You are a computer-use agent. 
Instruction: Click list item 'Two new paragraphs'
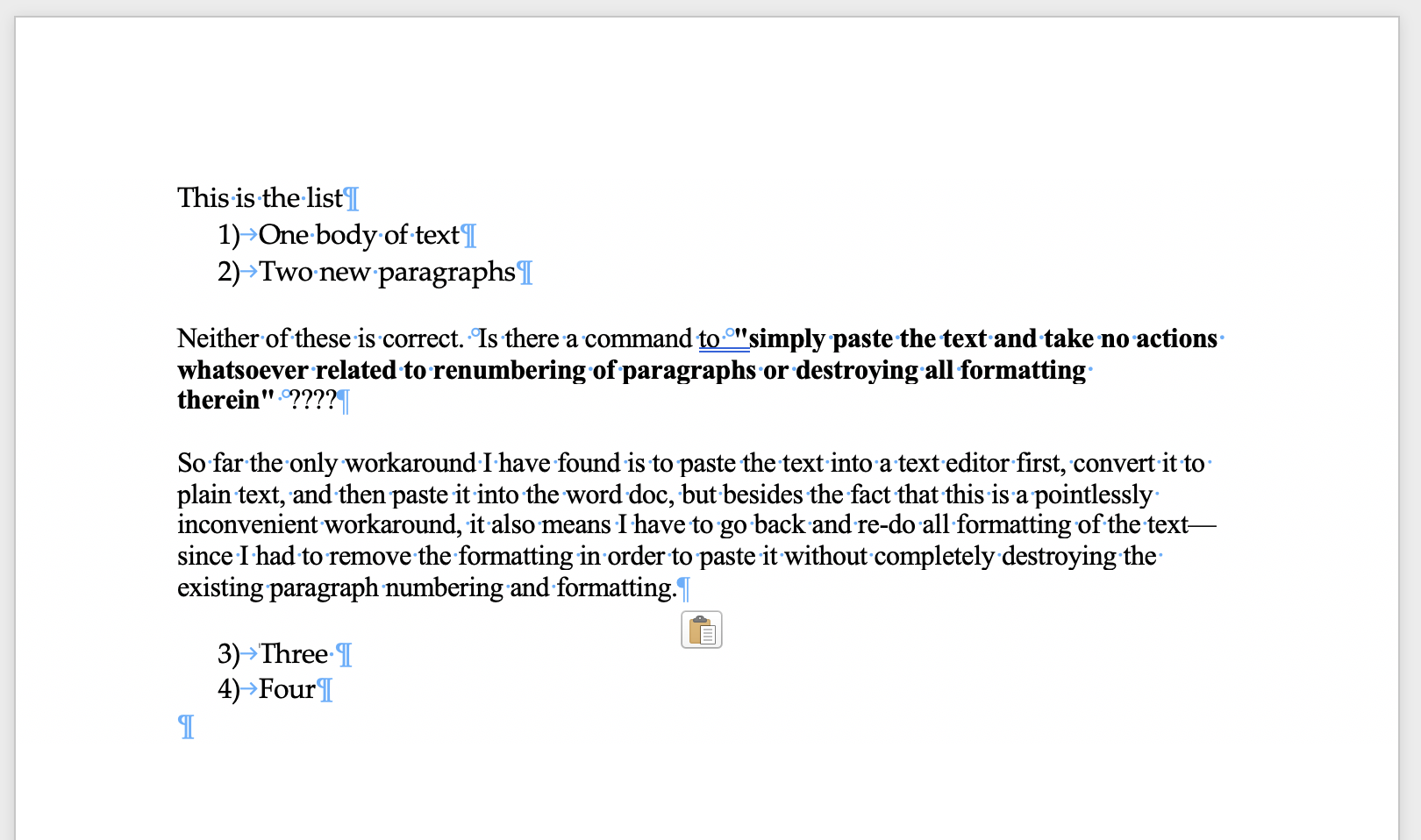[387, 272]
